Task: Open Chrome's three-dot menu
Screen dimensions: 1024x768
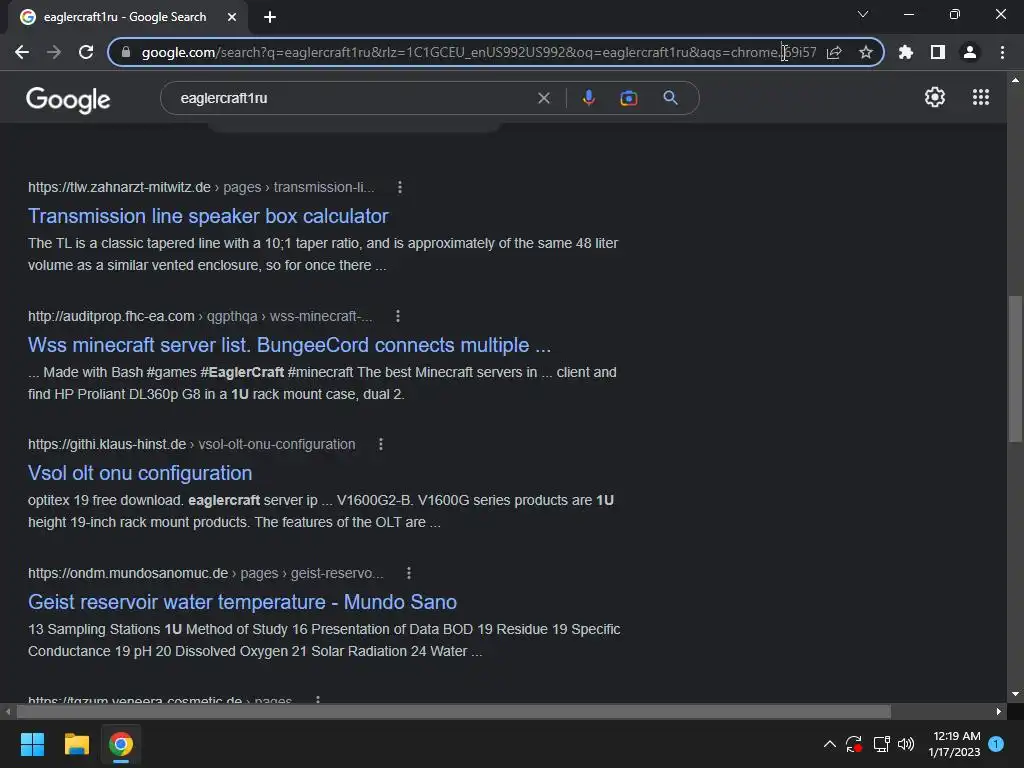Action: point(1002,52)
